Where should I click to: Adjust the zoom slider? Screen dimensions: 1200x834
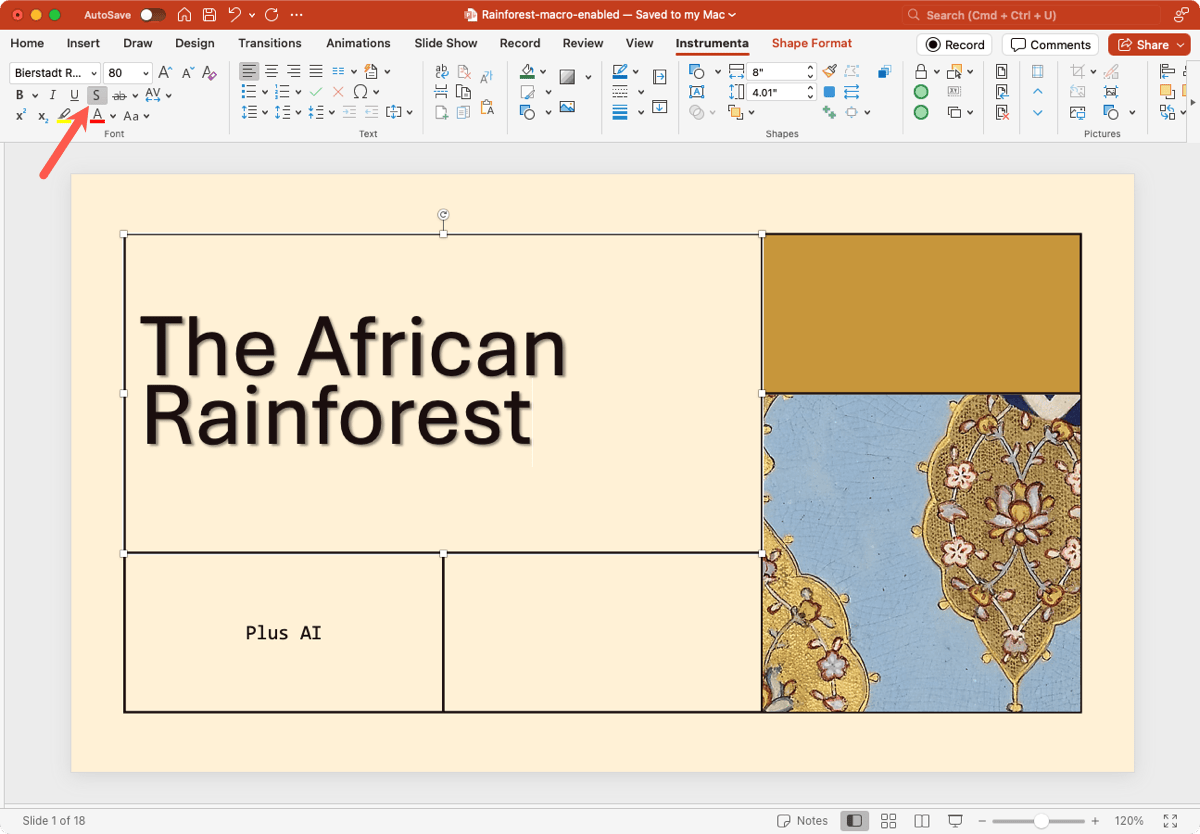pos(1041,821)
